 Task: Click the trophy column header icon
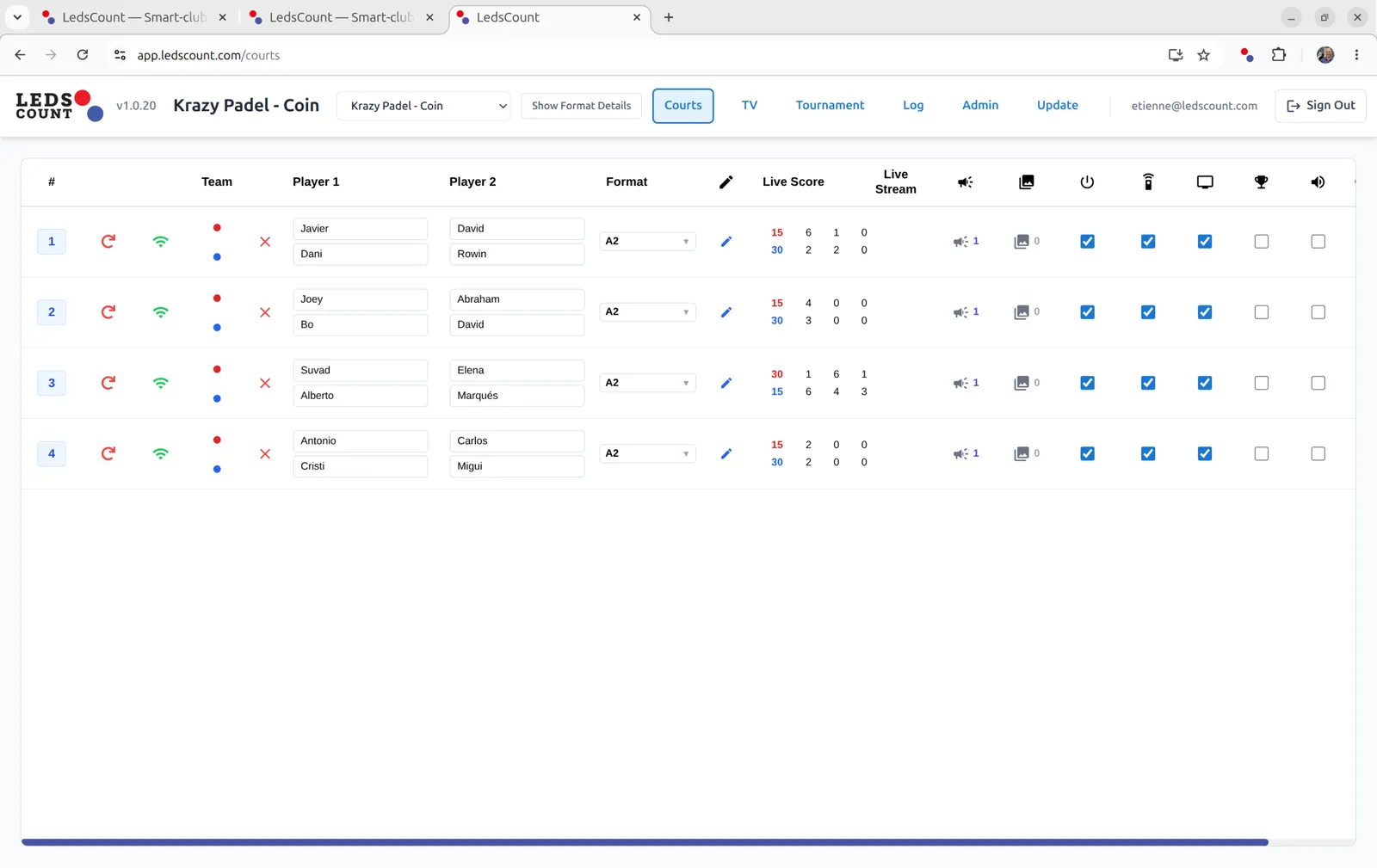1262,182
